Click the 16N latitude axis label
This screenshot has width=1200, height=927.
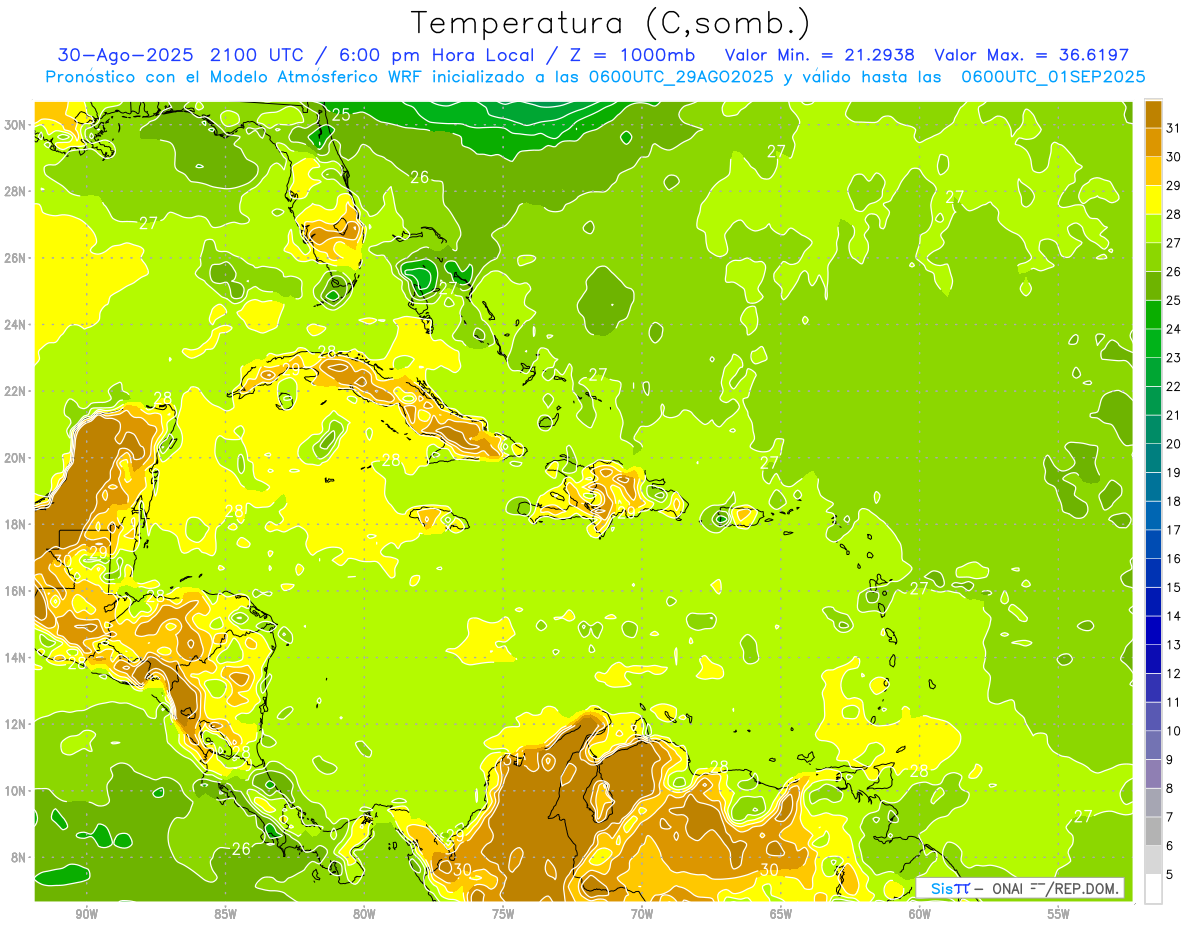coord(15,591)
